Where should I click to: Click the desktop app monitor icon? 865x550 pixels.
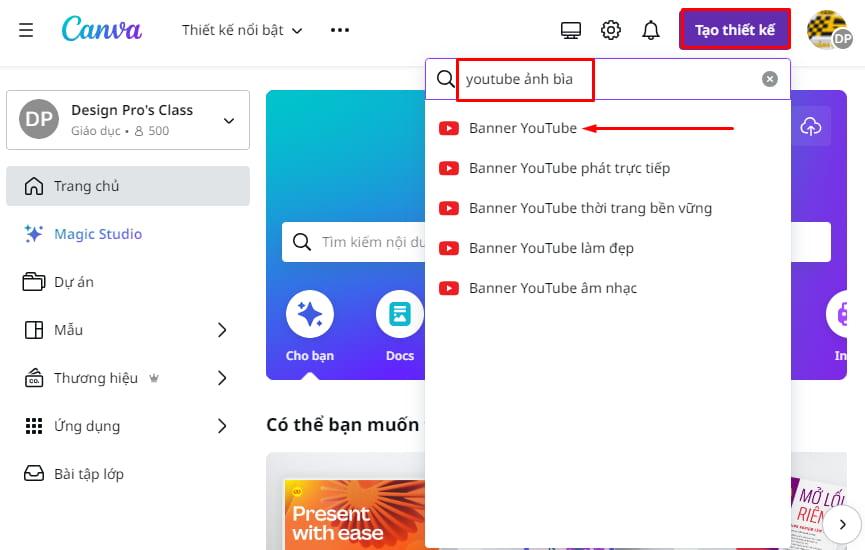coord(570,30)
